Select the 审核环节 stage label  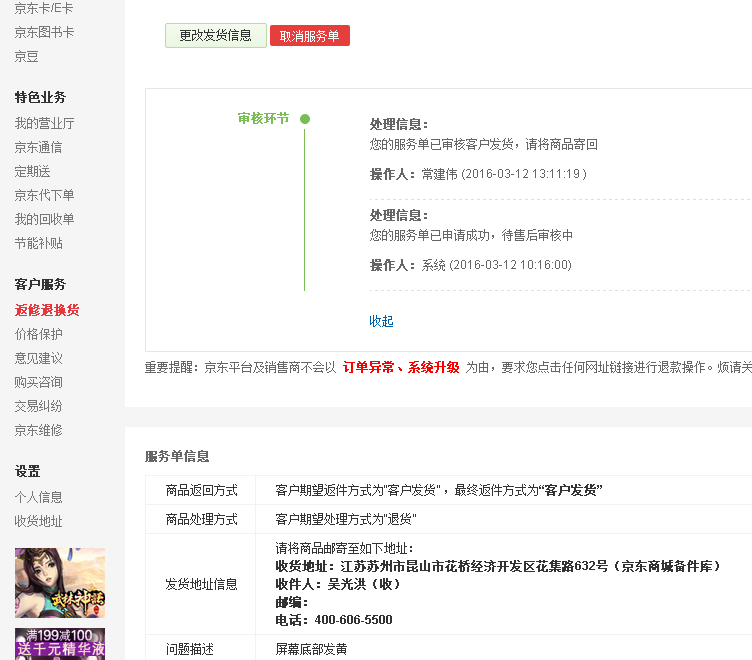click(x=263, y=118)
